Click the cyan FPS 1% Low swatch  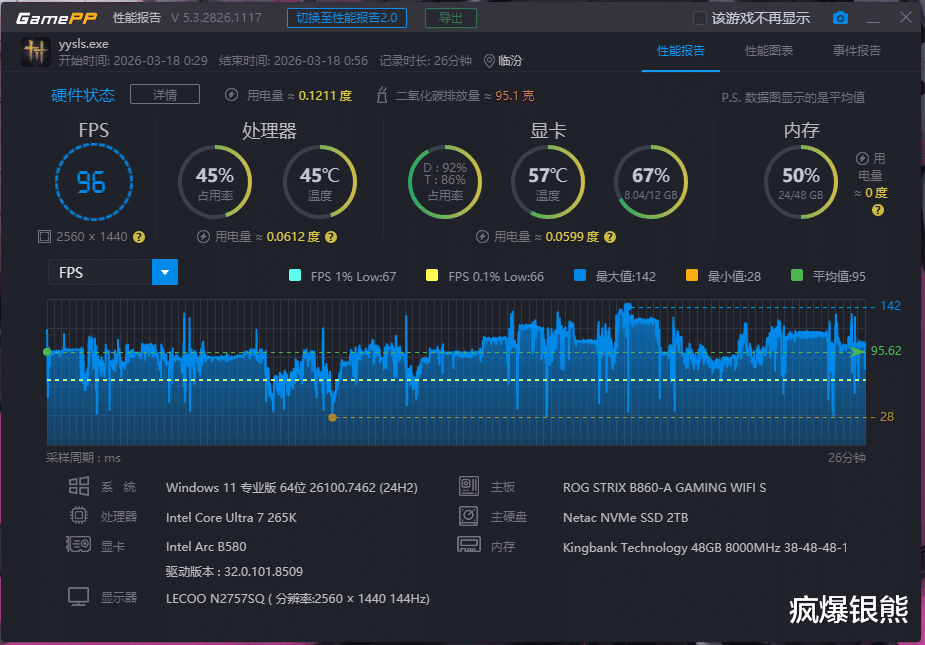coord(295,275)
